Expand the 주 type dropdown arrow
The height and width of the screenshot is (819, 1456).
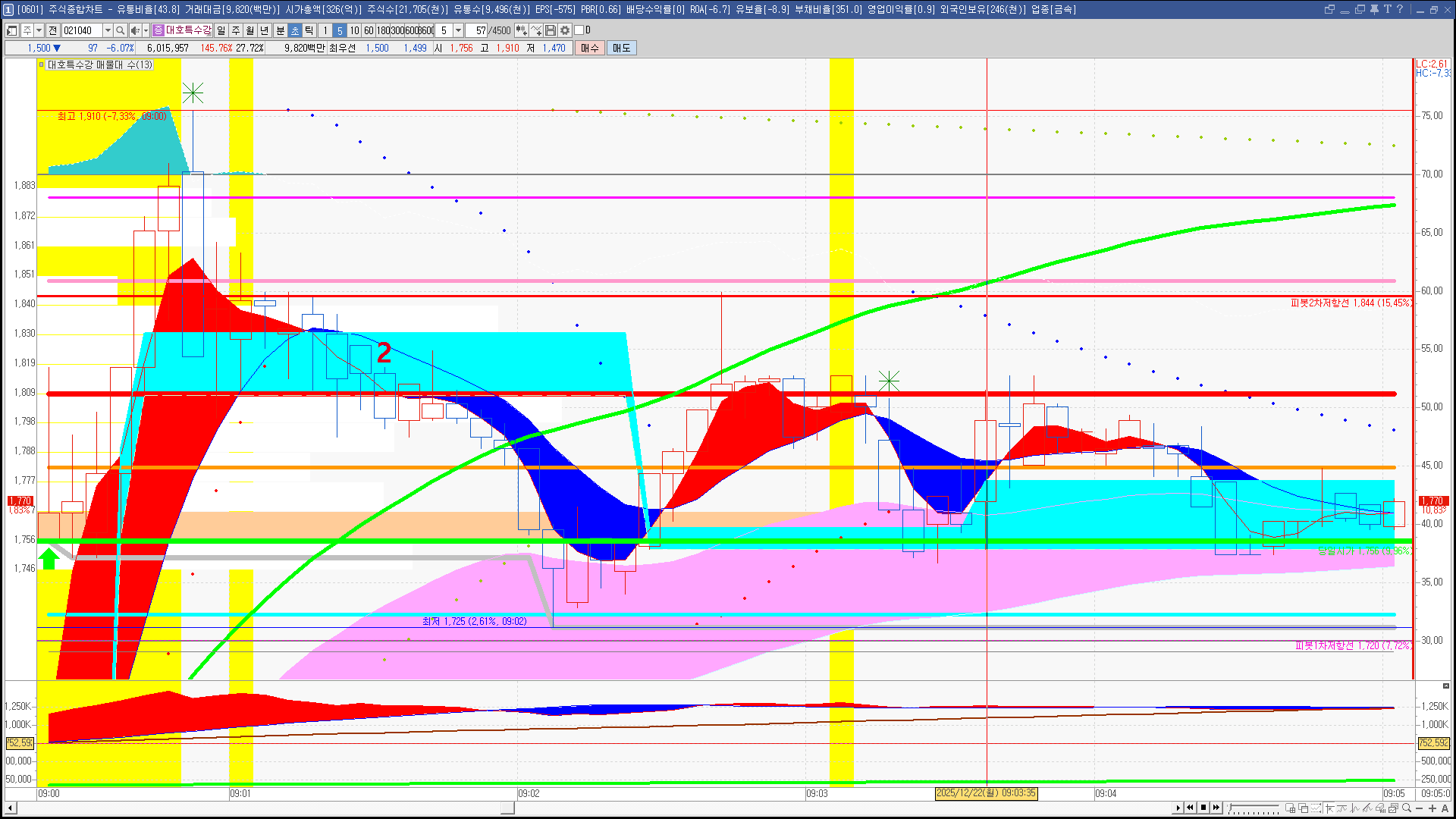[39, 30]
